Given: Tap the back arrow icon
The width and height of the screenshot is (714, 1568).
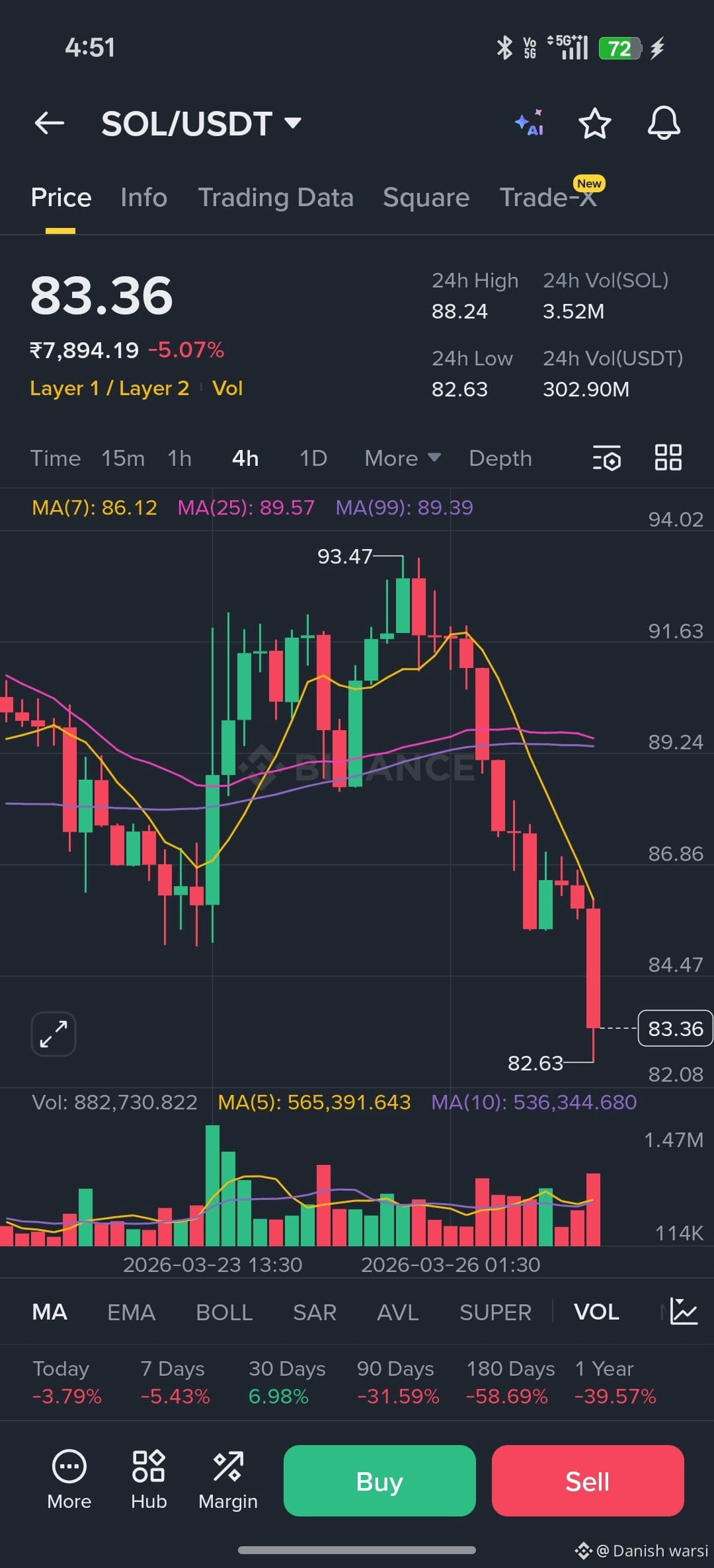Looking at the screenshot, I should click(x=50, y=123).
